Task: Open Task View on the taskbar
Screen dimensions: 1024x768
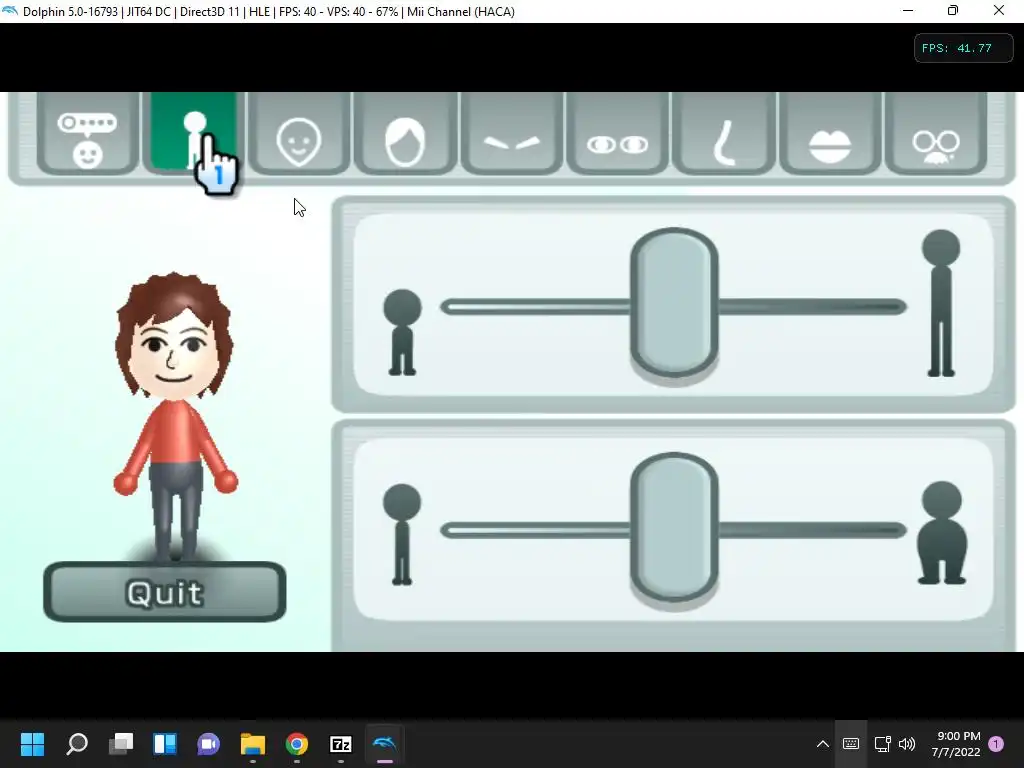Action: coord(121,744)
